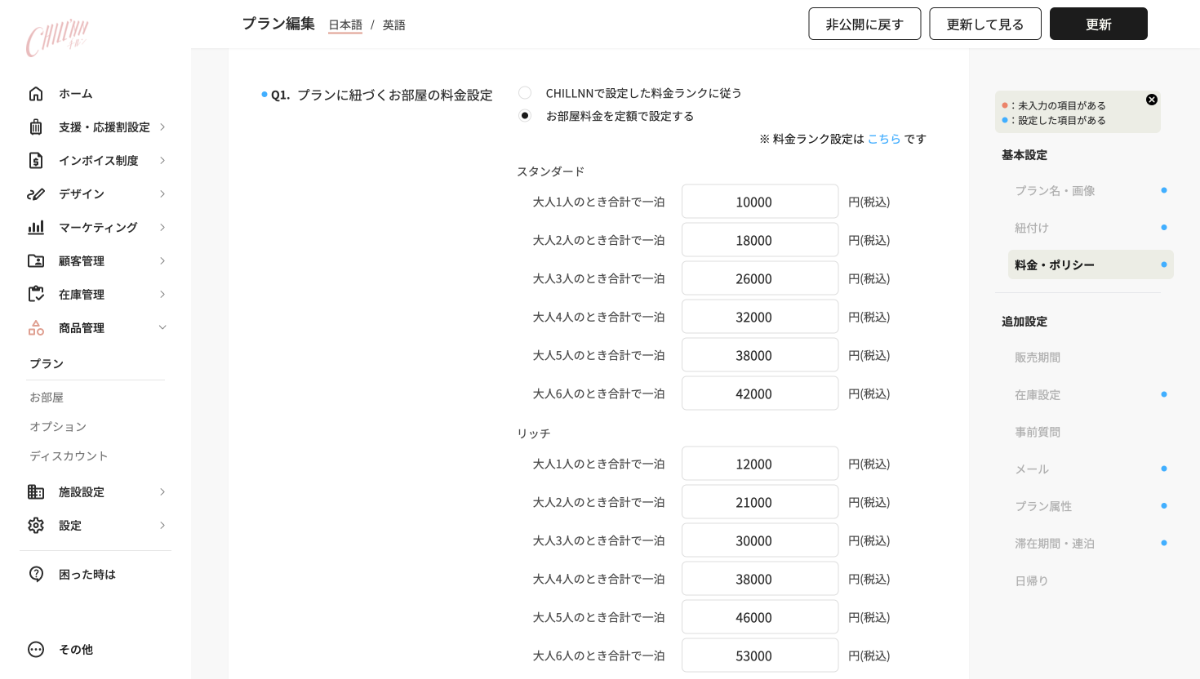Open the 顧客管理 customer management icon
Image resolution: width=1200 pixels, height=679 pixels.
coord(36,261)
